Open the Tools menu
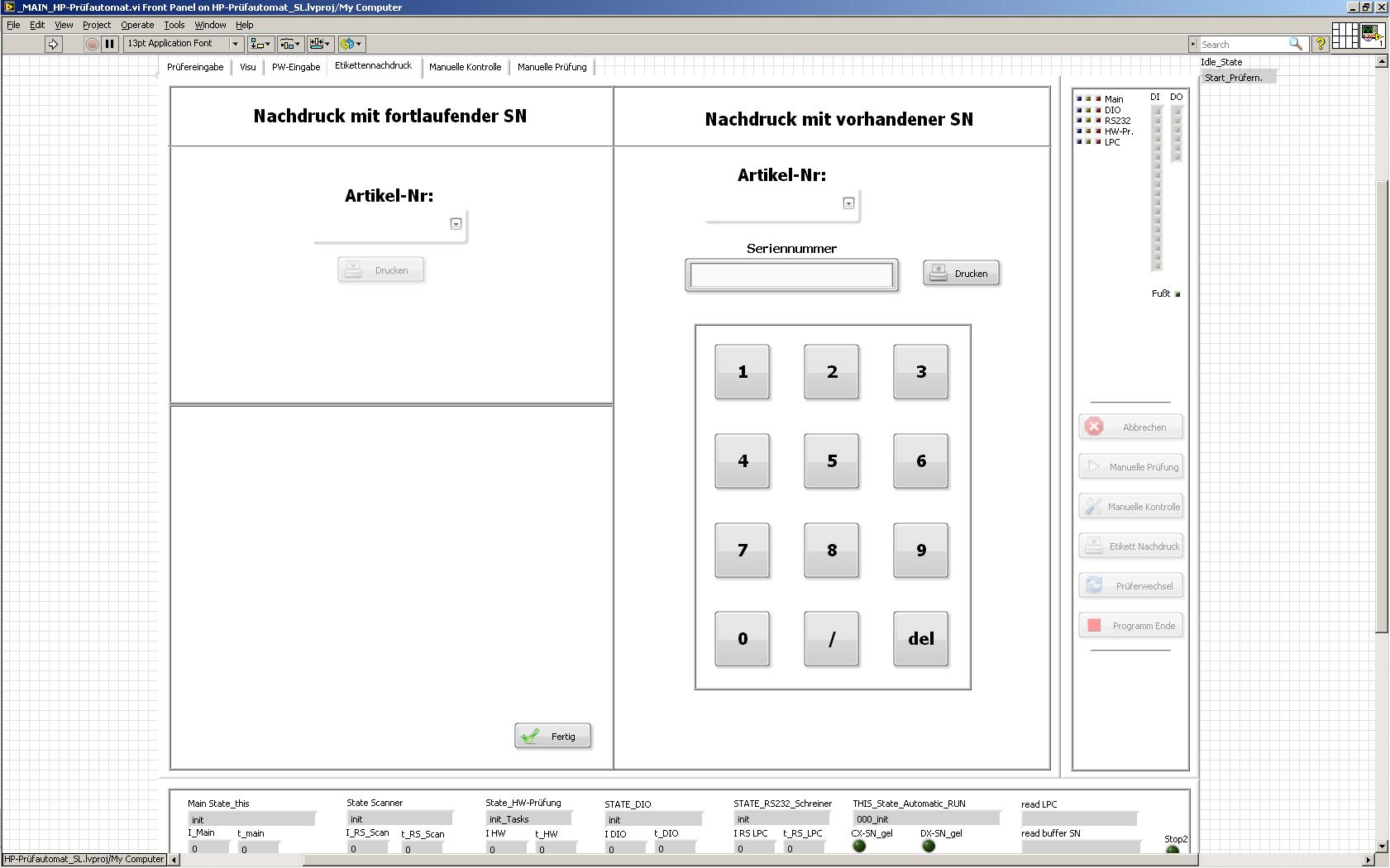Viewport: 1390px width, 868px height. pos(174,25)
